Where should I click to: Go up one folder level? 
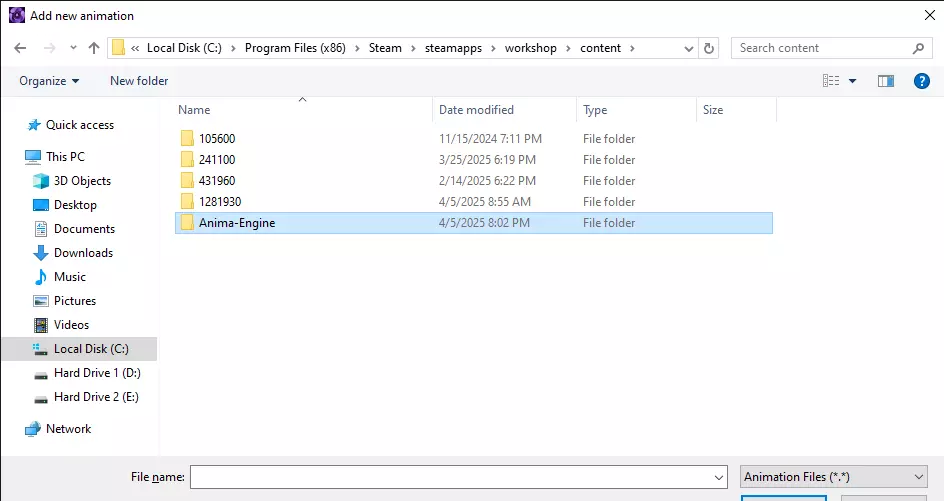click(94, 48)
